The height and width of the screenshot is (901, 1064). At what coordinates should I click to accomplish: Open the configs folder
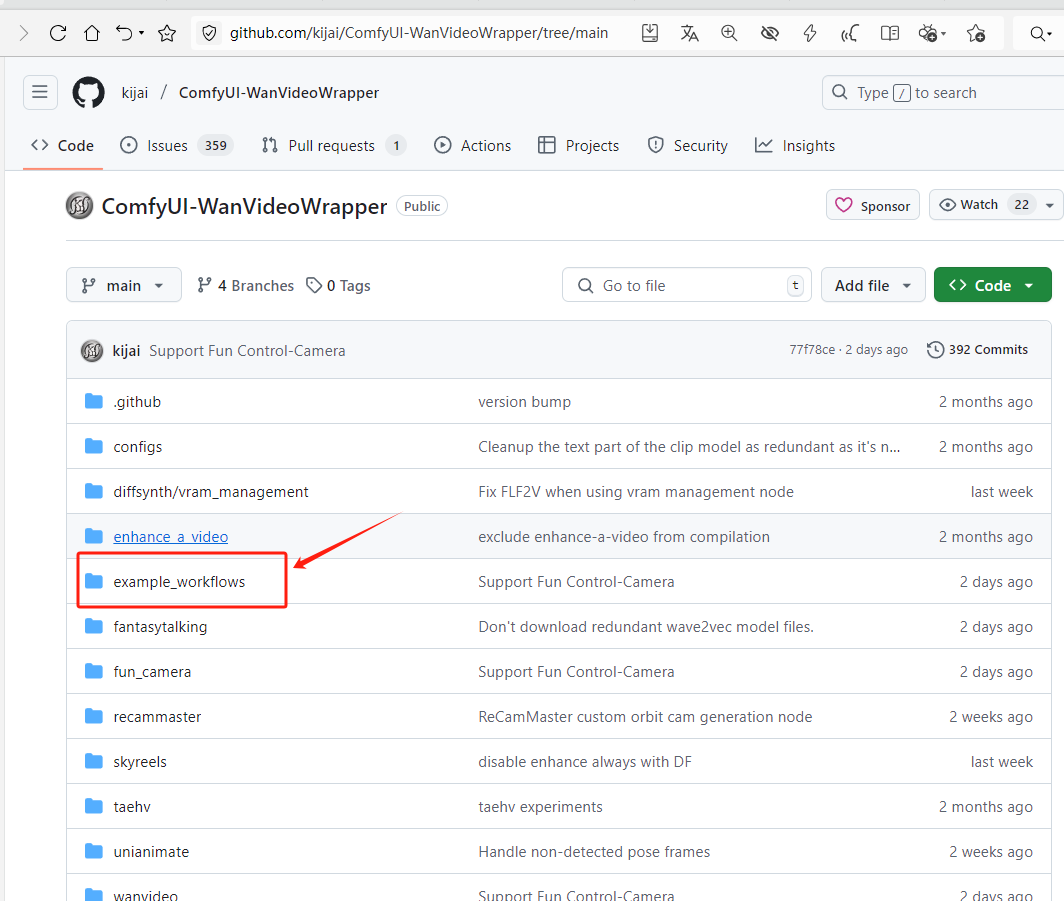coord(138,446)
